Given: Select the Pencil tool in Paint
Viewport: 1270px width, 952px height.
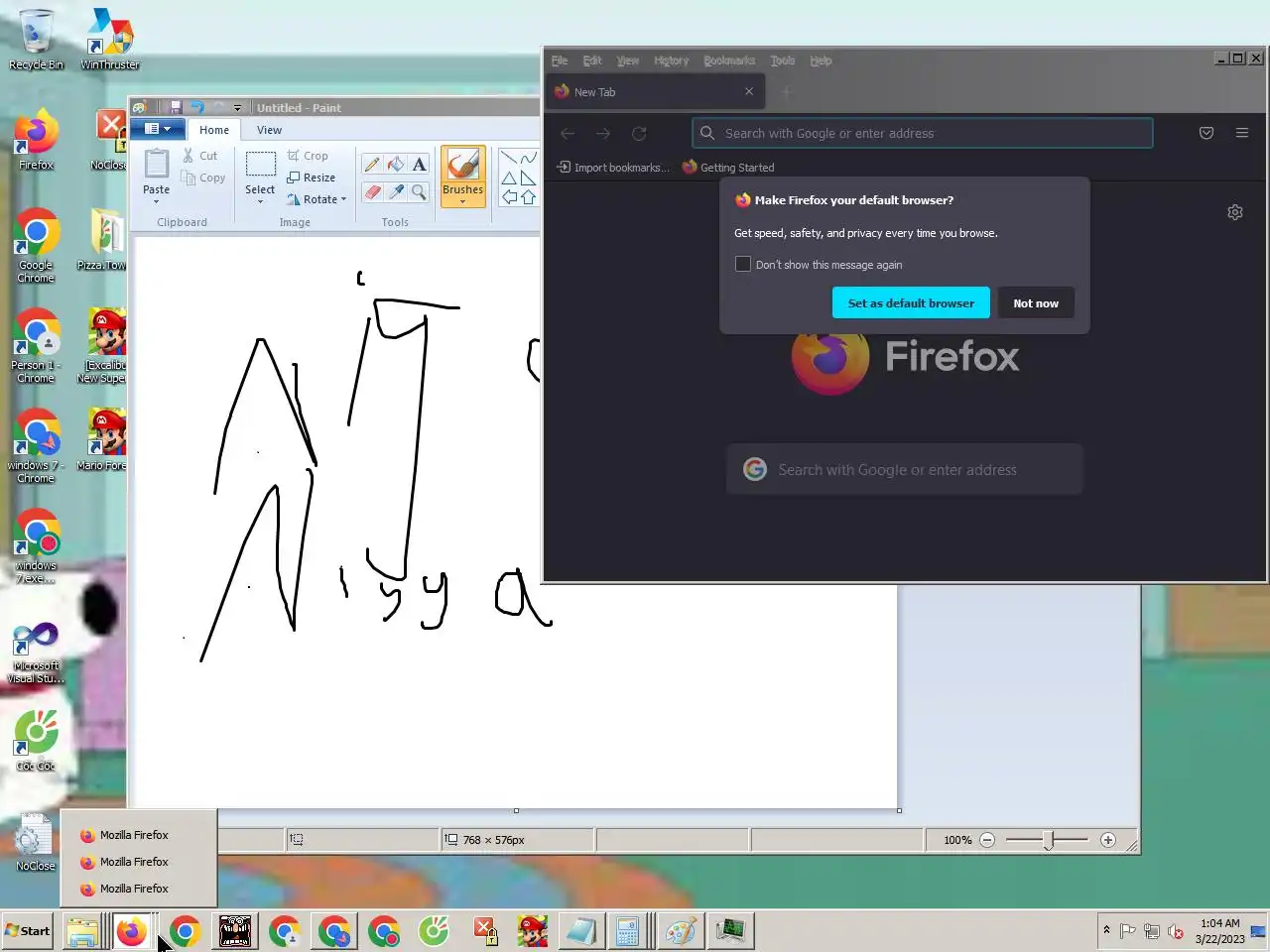Looking at the screenshot, I should (x=372, y=165).
